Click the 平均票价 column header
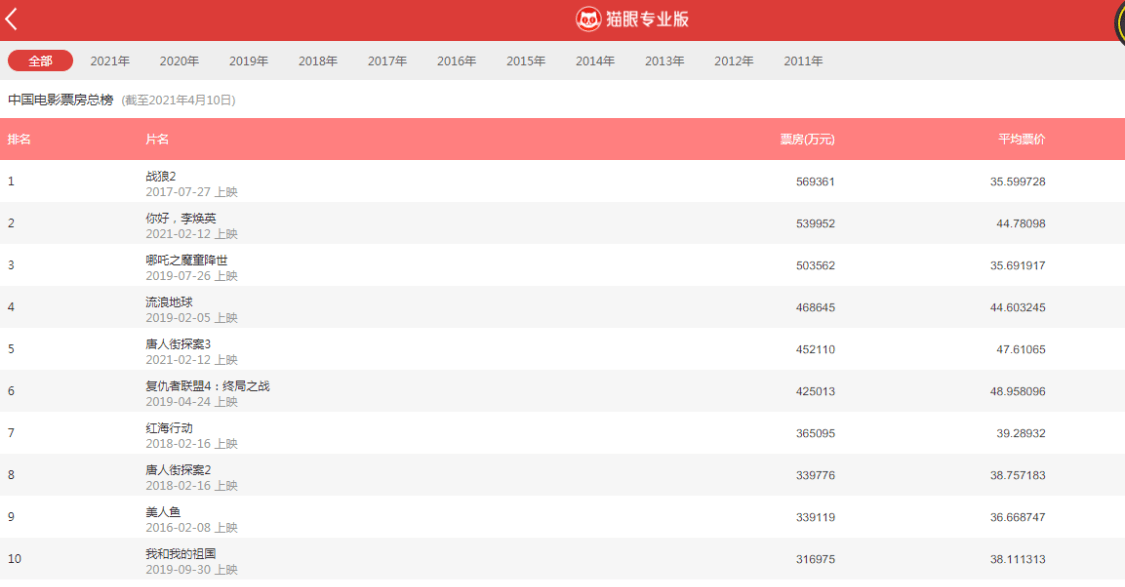 coord(1022,139)
